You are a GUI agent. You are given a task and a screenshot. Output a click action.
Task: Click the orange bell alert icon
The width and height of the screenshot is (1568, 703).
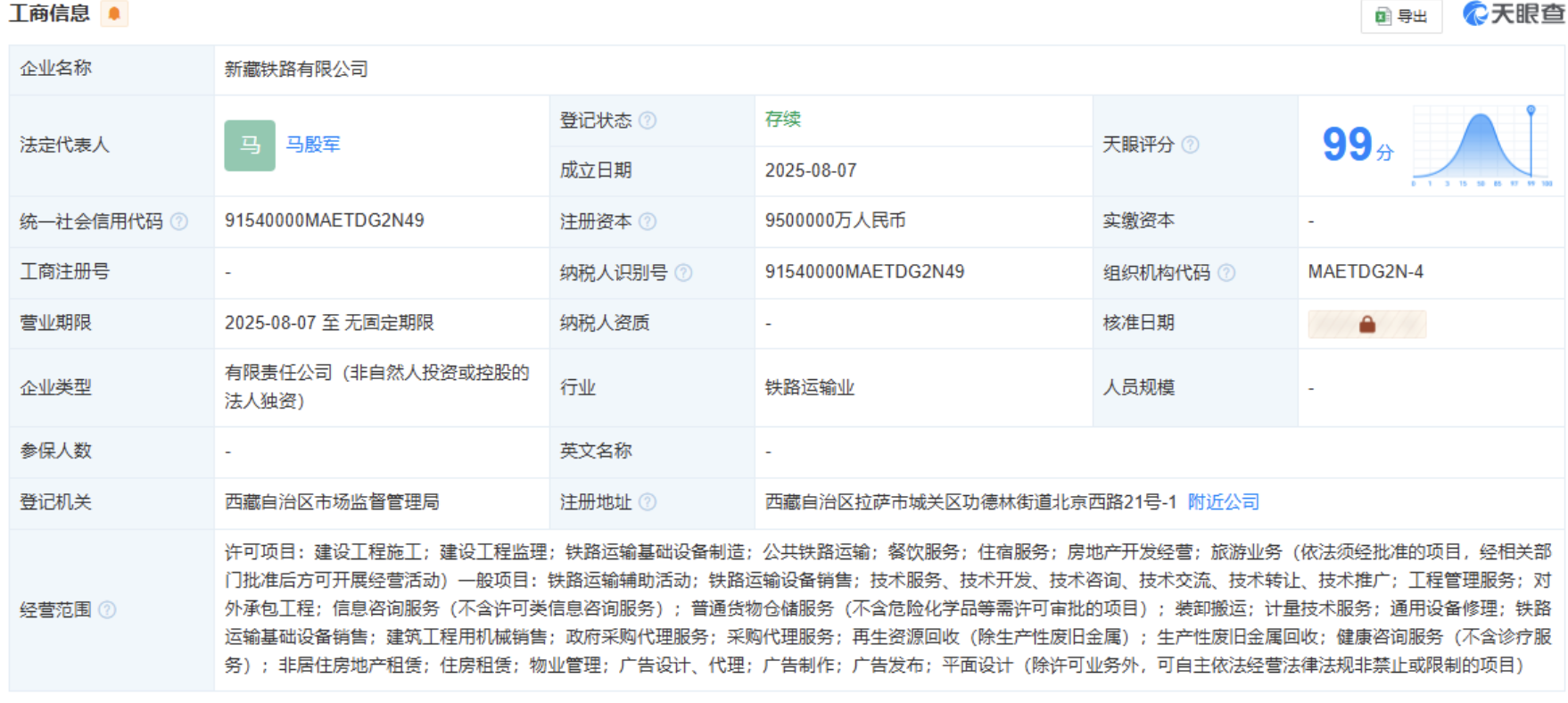[x=114, y=13]
